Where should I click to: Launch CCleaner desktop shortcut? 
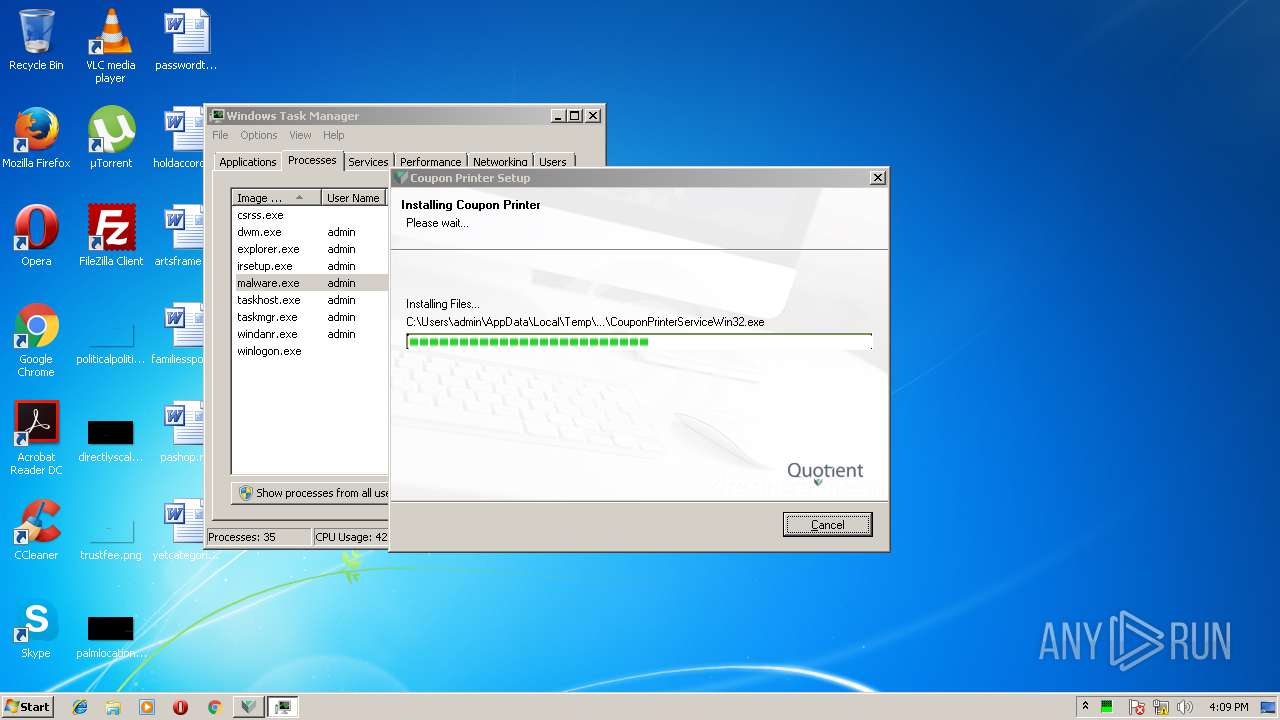point(36,530)
